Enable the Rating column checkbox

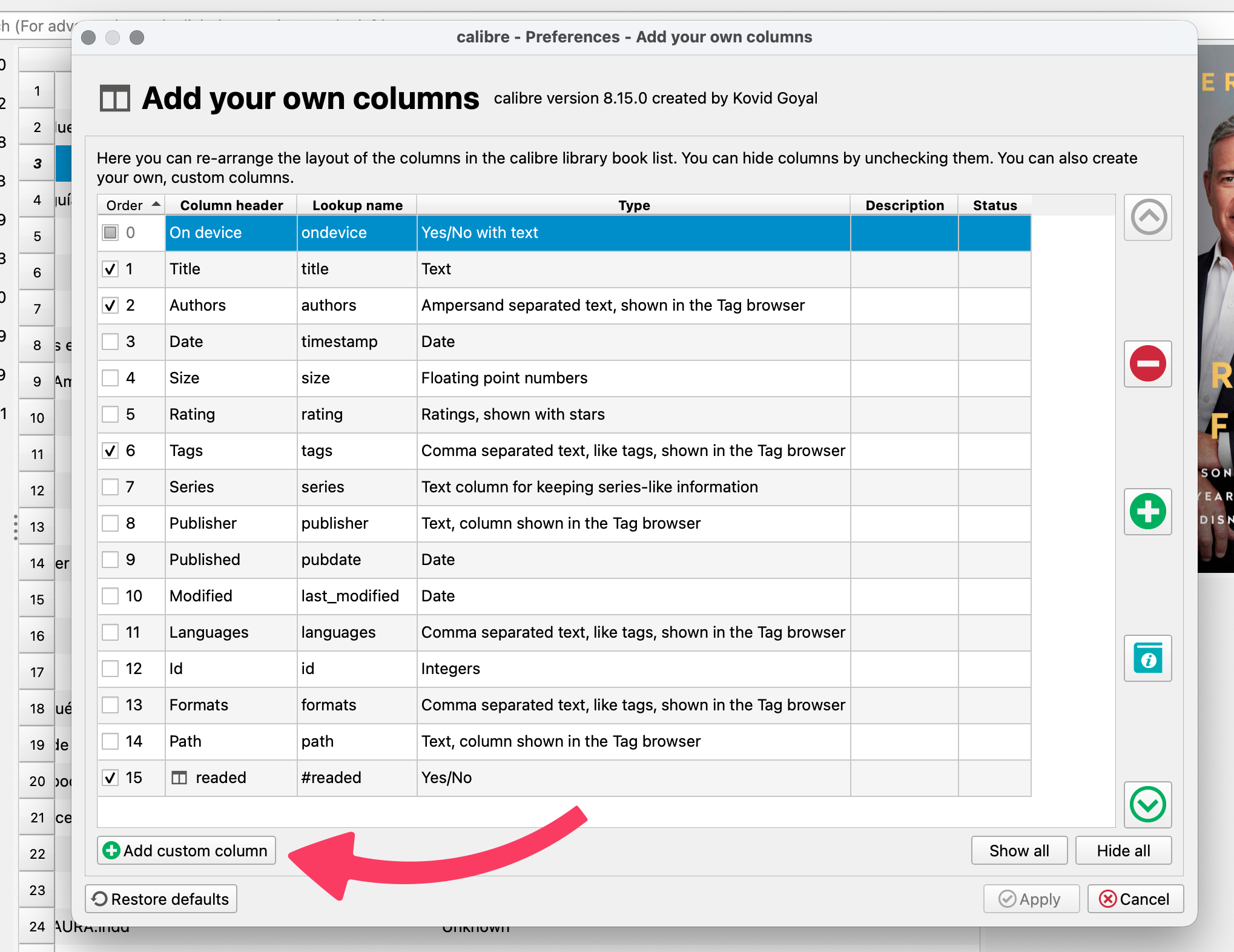click(110, 414)
